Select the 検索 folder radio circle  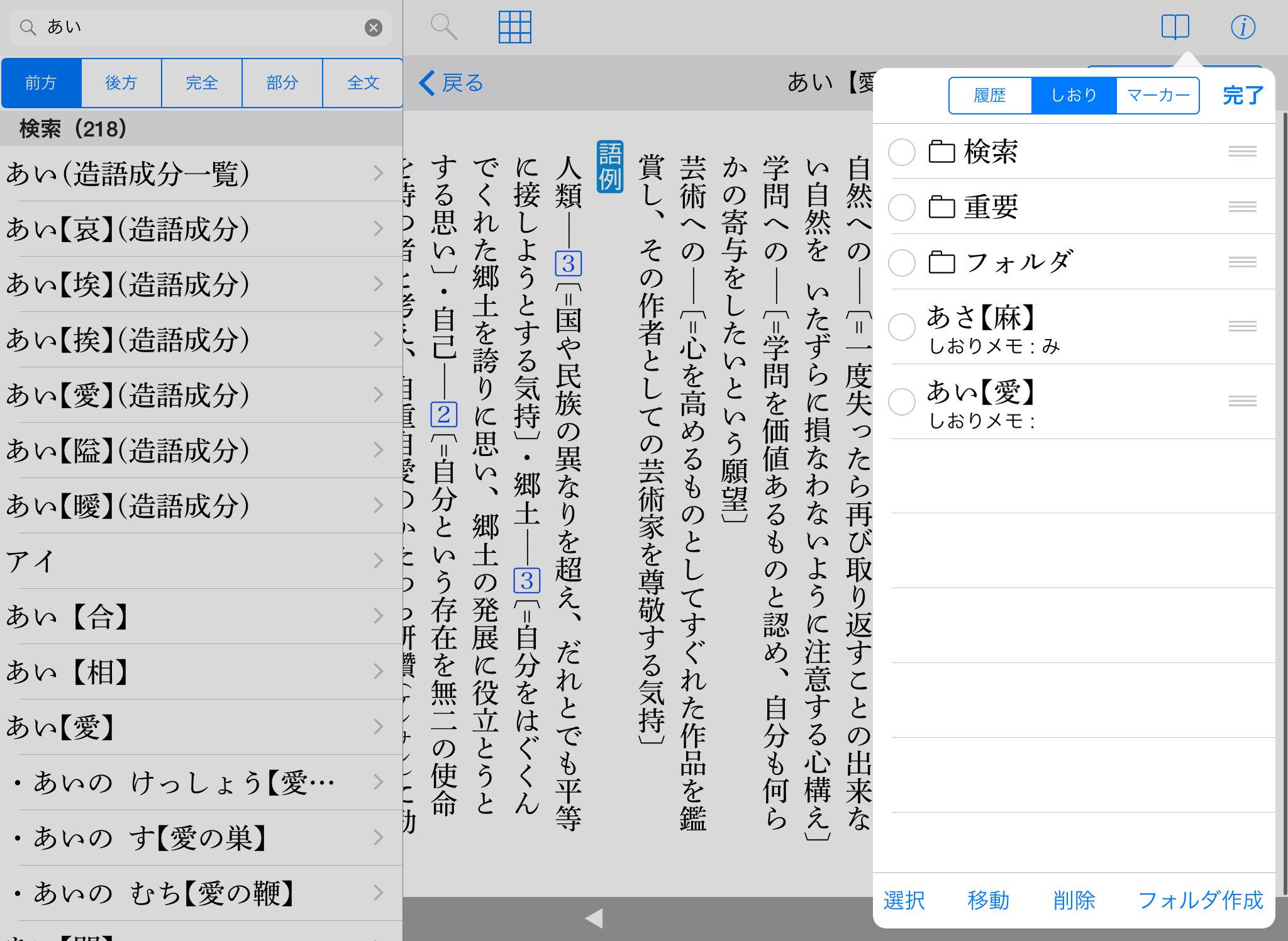tap(901, 152)
